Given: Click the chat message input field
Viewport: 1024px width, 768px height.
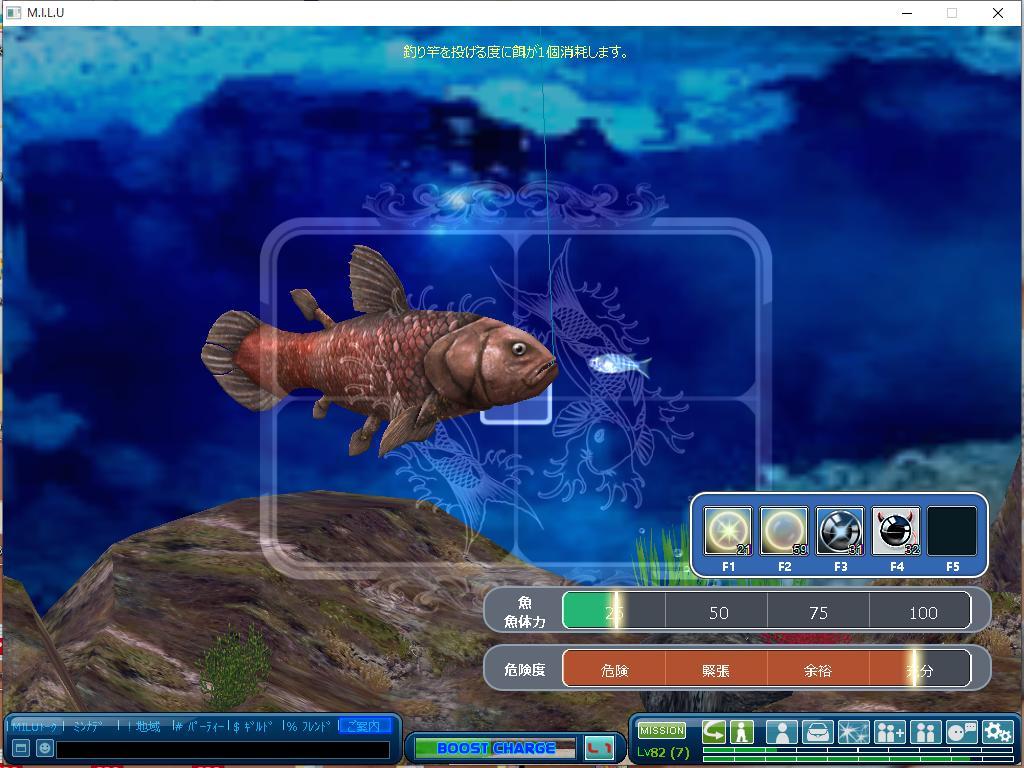Looking at the screenshot, I should pyautogui.click(x=222, y=748).
